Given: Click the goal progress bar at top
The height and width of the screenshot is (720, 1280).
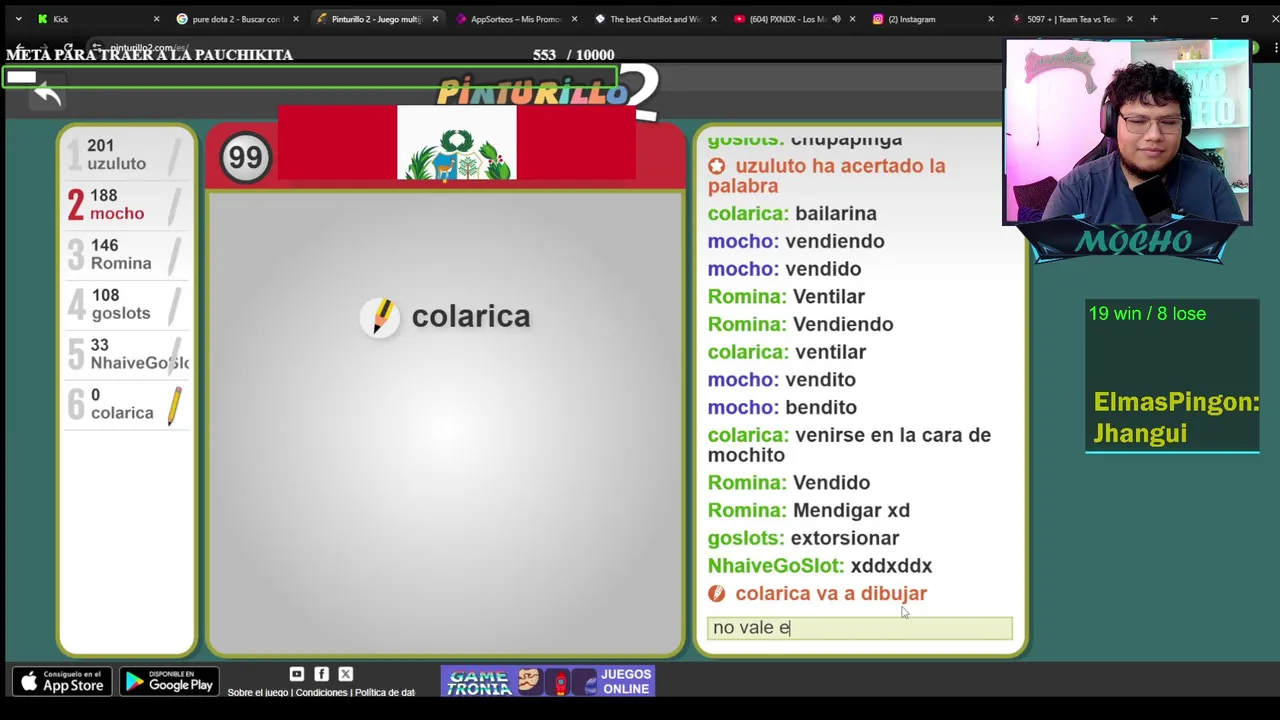Looking at the screenshot, I should tap(310, 78).
